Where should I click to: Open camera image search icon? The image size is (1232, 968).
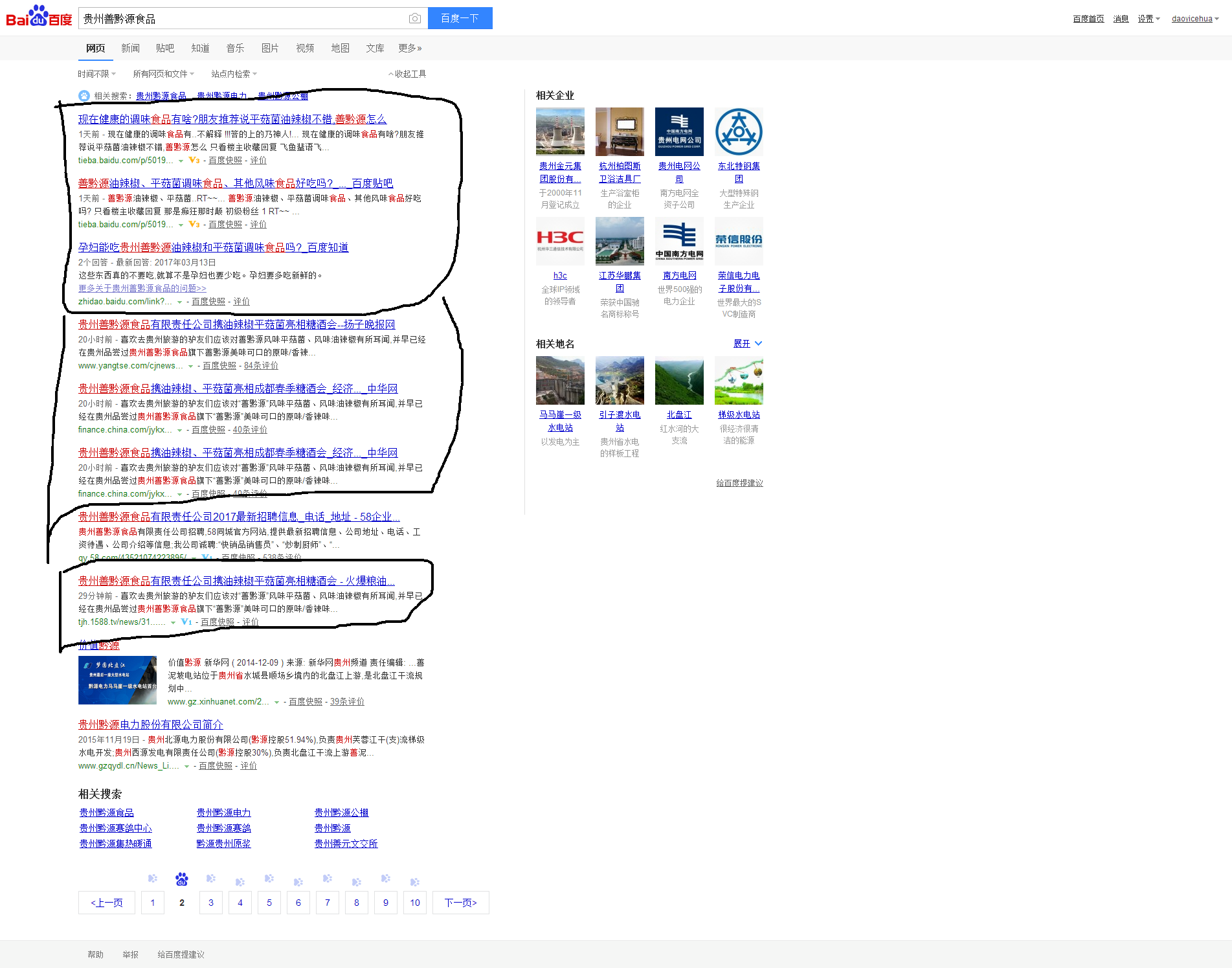[415, 19]
